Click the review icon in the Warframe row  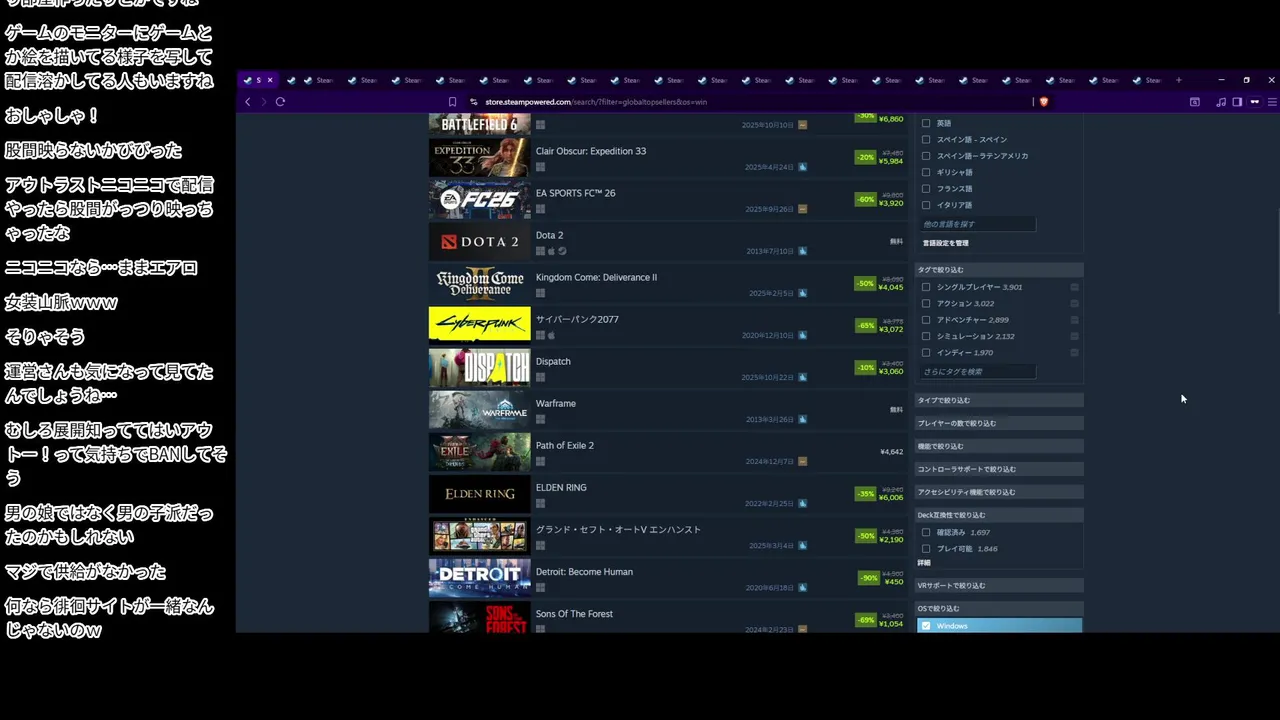point(802,419)
